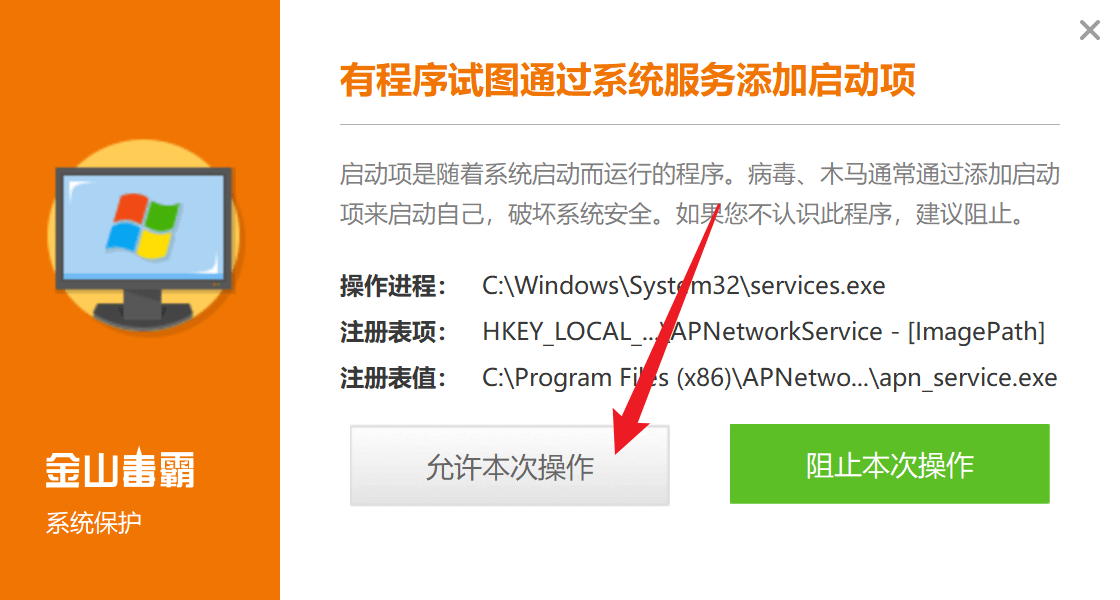Click the APNetworkService ImagePath registry key text
This screenshot has height=600, width=1120.
coord(764,332)
